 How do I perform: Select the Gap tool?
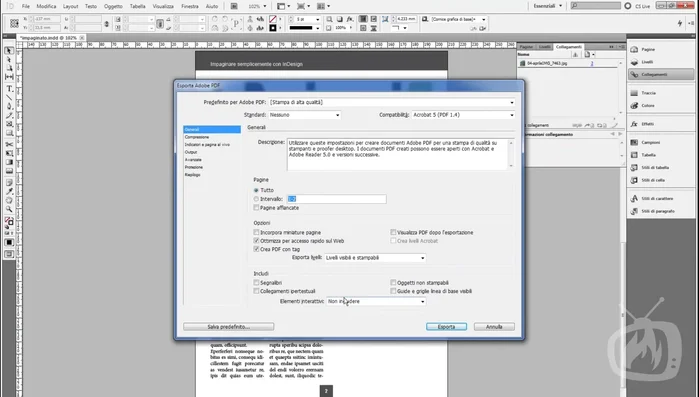(x=9, y=77)
